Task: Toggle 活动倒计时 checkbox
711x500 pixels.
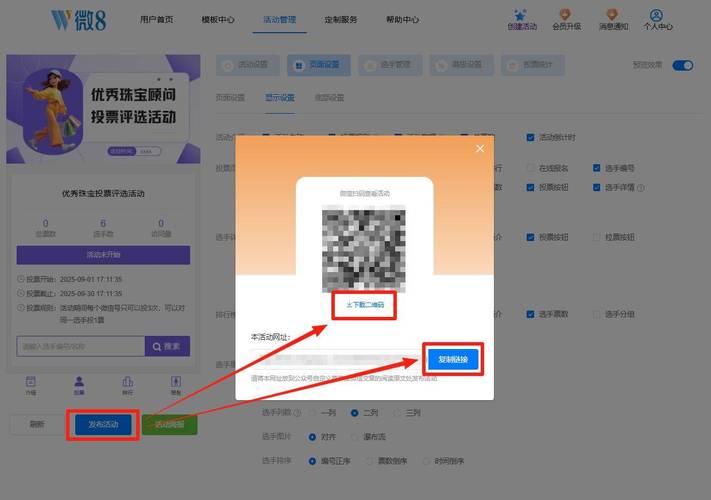Action: (530, 137)
